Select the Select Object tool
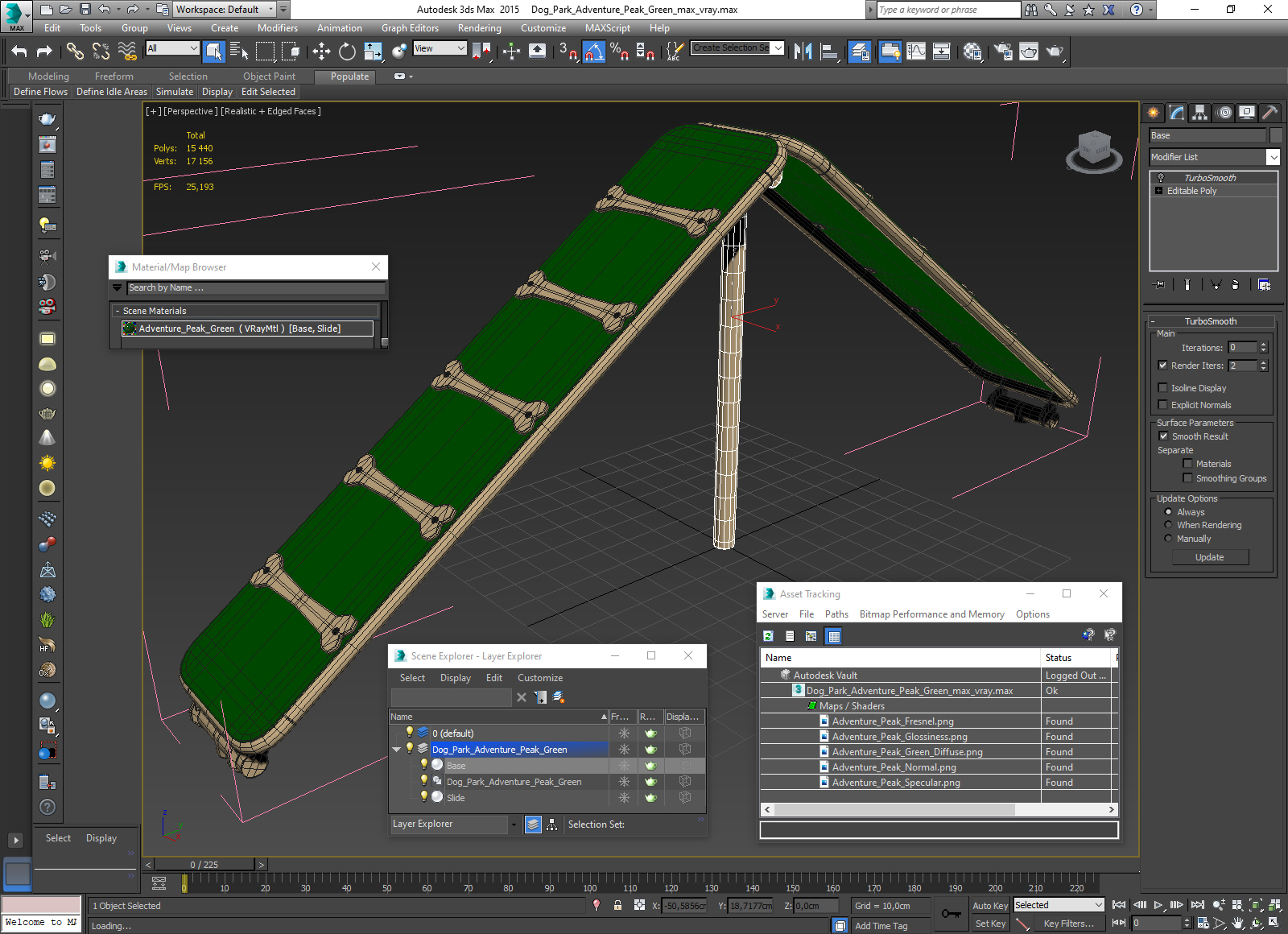This screenshot has width=1288, height=934. [x=214, y=52]
